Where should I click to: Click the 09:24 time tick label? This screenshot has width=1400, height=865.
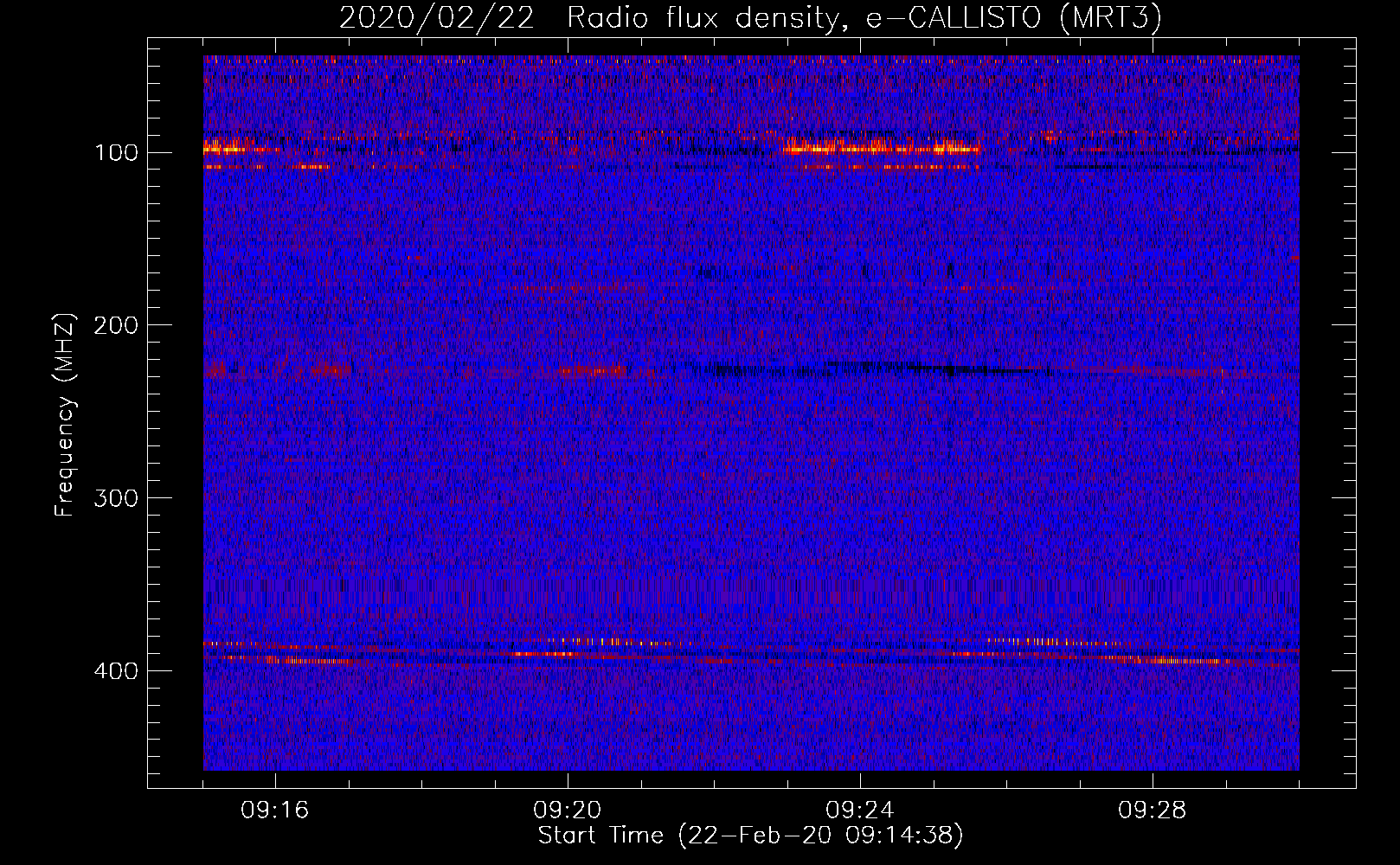(x=860, y=811)
